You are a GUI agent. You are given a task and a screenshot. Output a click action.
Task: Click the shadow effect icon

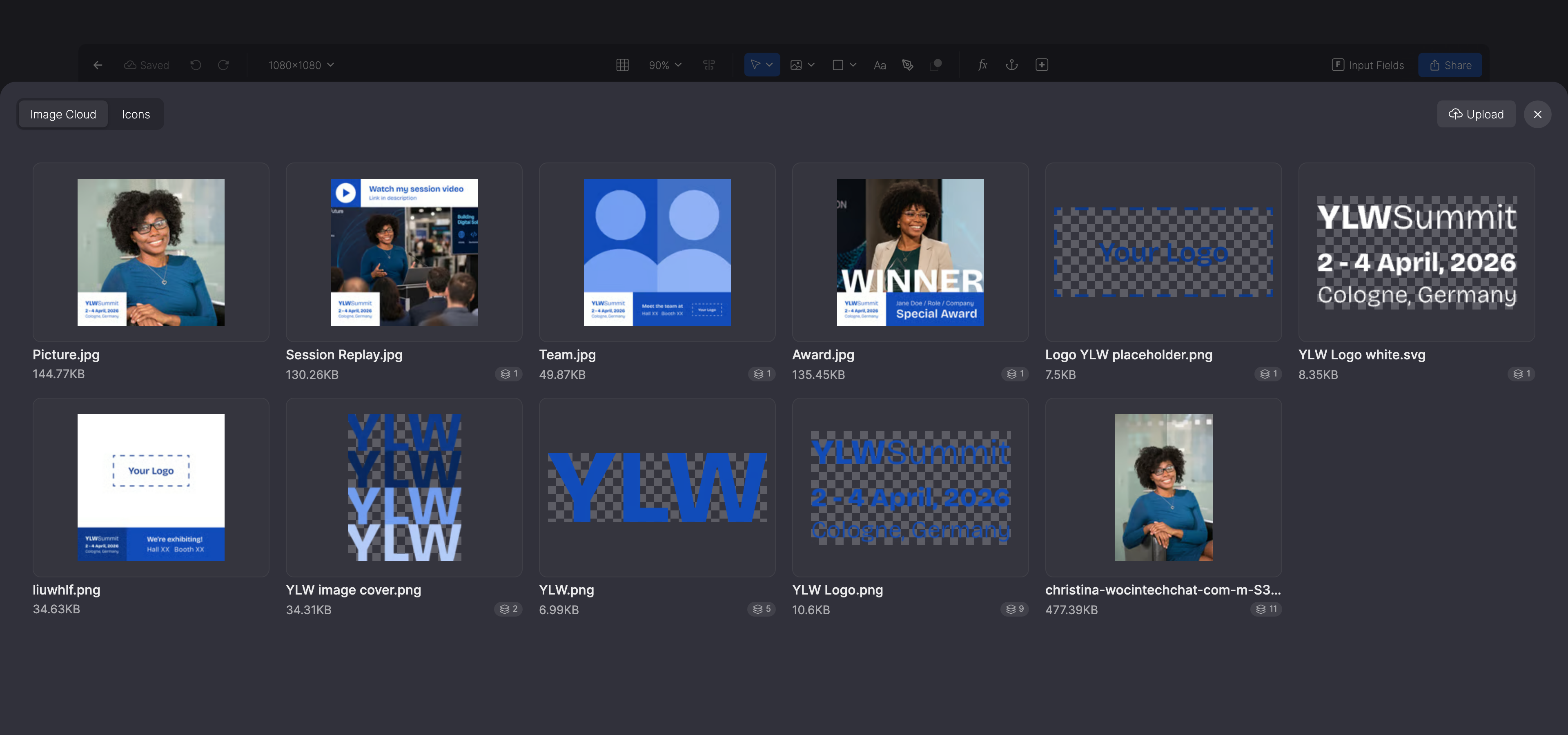click(936, 65)
